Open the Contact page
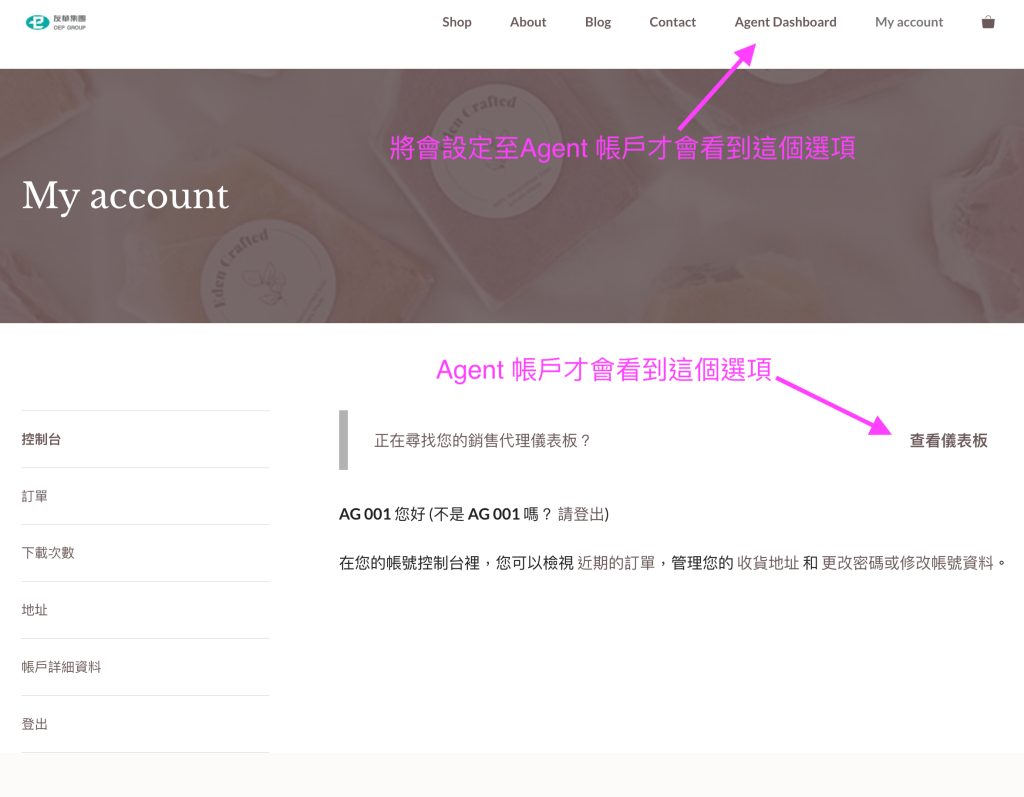This screenshot has height=797, width=1024. (672, 22)
